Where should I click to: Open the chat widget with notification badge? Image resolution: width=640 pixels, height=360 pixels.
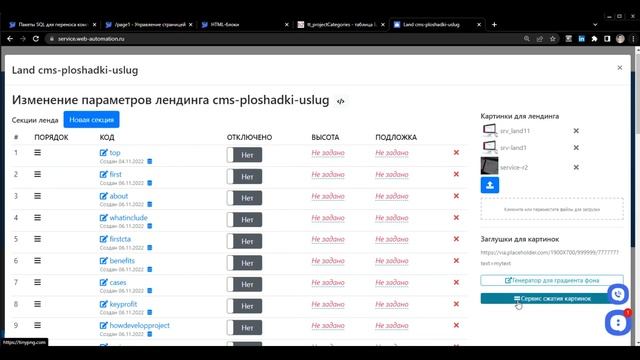pyautogui.click(x=618, y=323)
